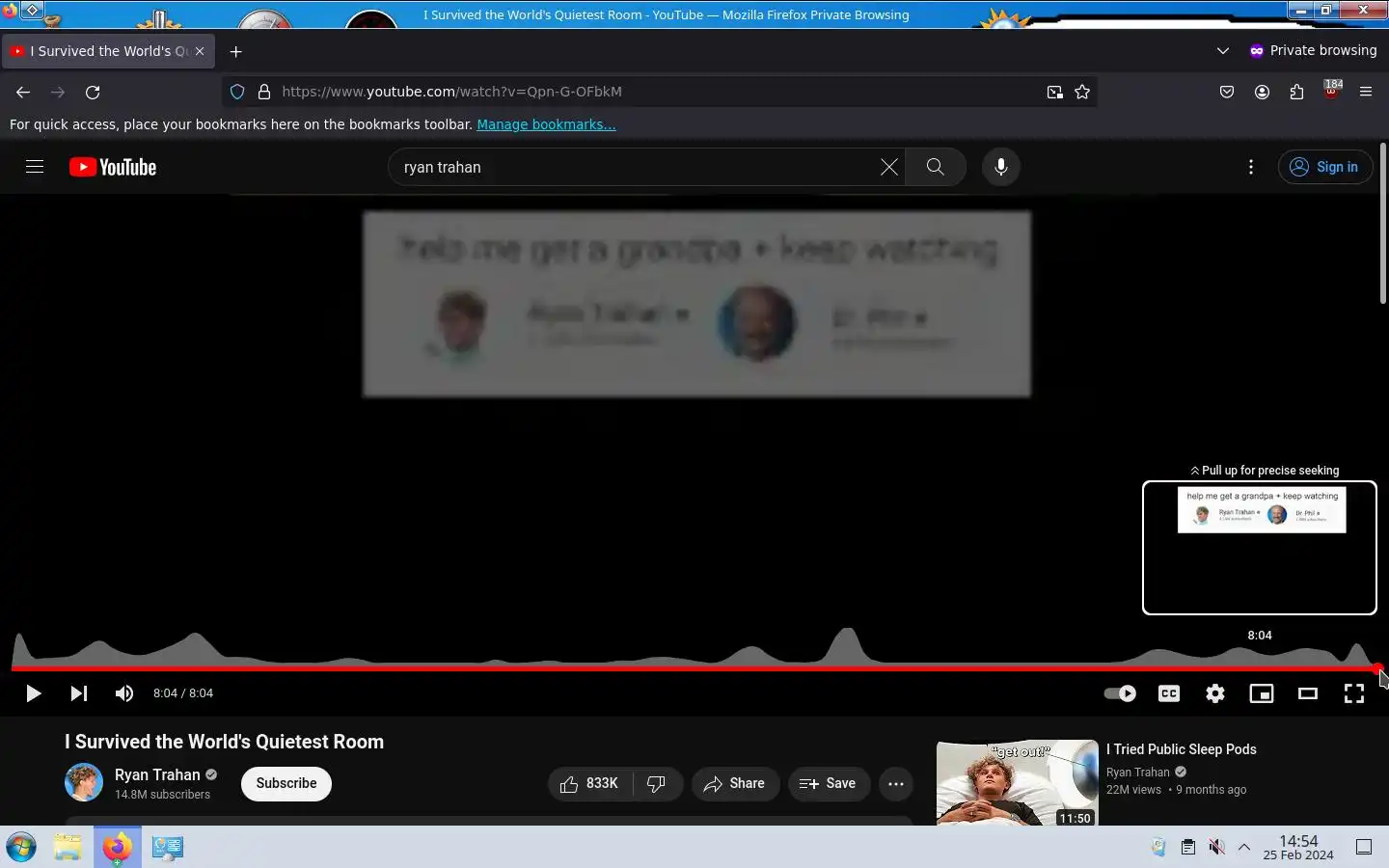Viewport: 1389px width, 868px height.
Task: Open the YouTube guide hamburger menu
Action: coord(35,167)
